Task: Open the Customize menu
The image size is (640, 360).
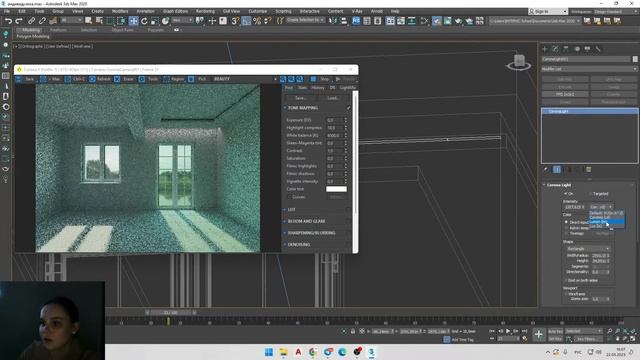Action: coord(258,11)
